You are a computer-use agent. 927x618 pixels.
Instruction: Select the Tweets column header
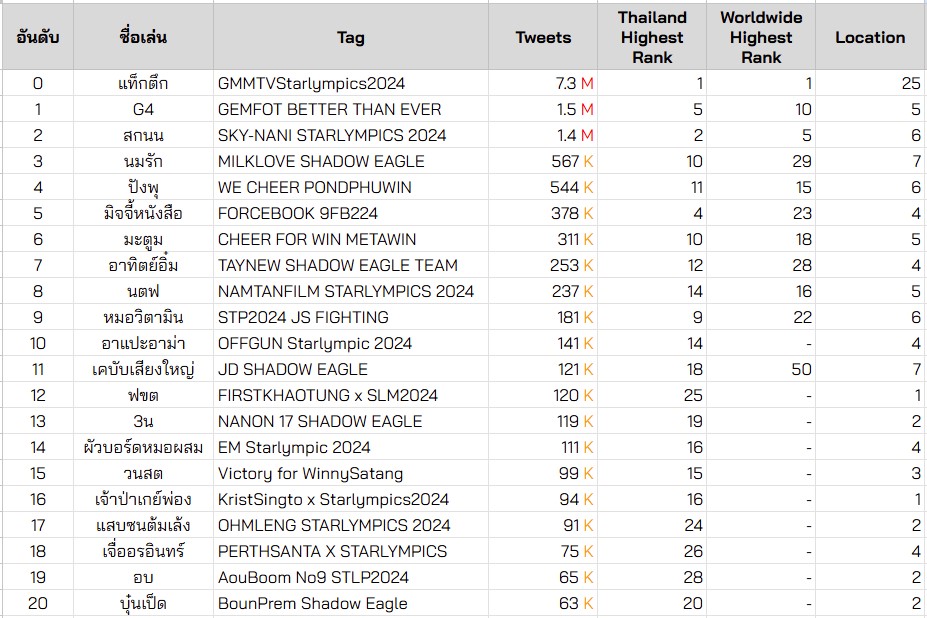click(543, 37)
